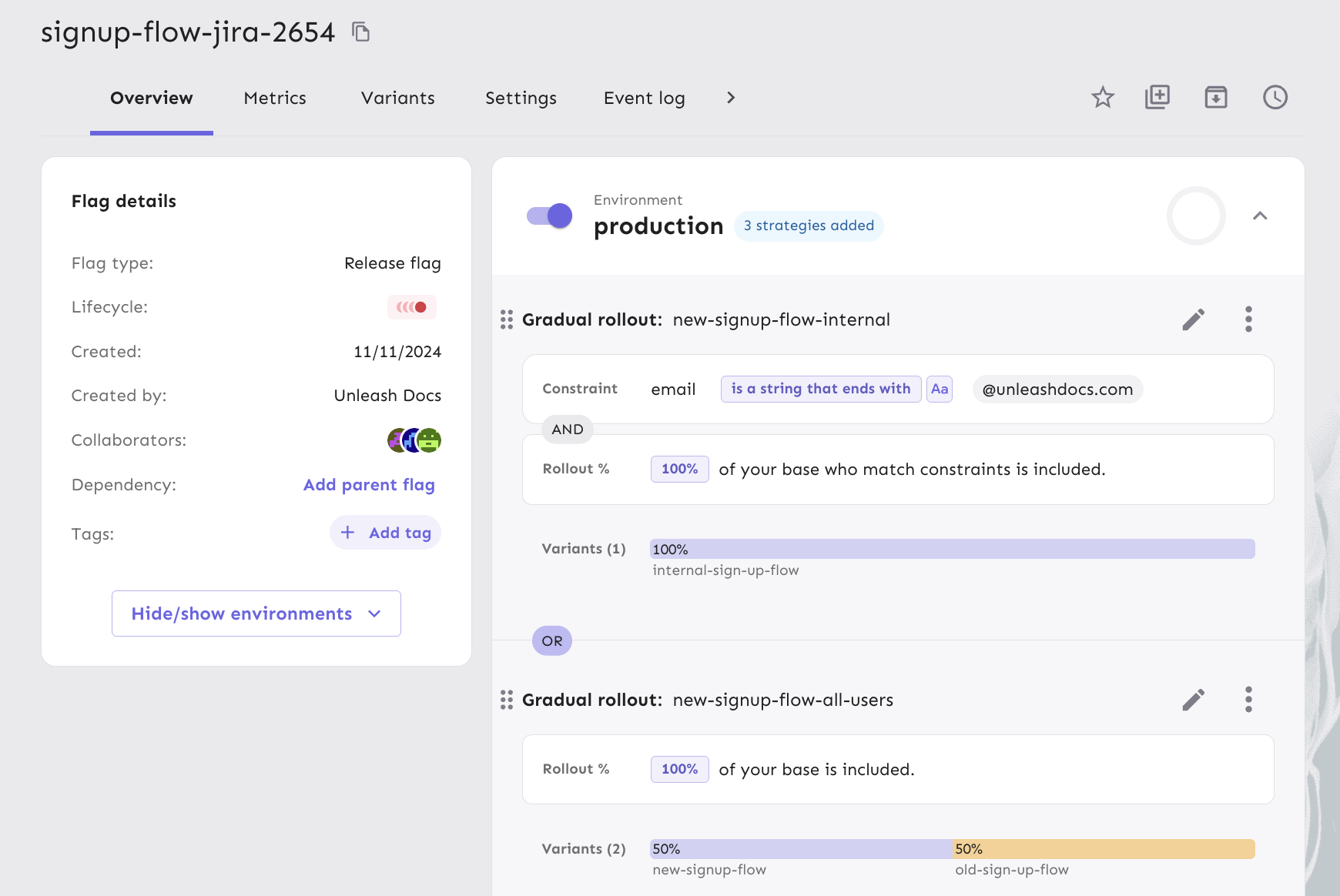Collapse the production environment panel
1340x896 pixels.
pyautogui.click(x=1260, y=216)
